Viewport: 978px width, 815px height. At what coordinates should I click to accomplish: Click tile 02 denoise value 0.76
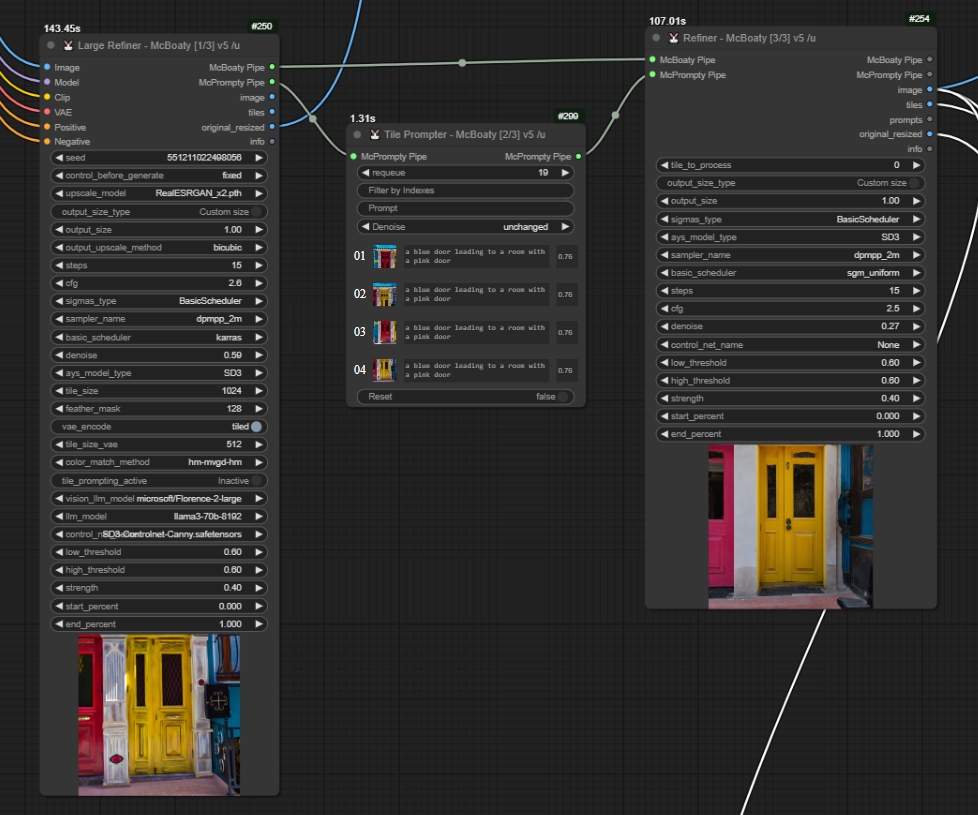[565, 294]
